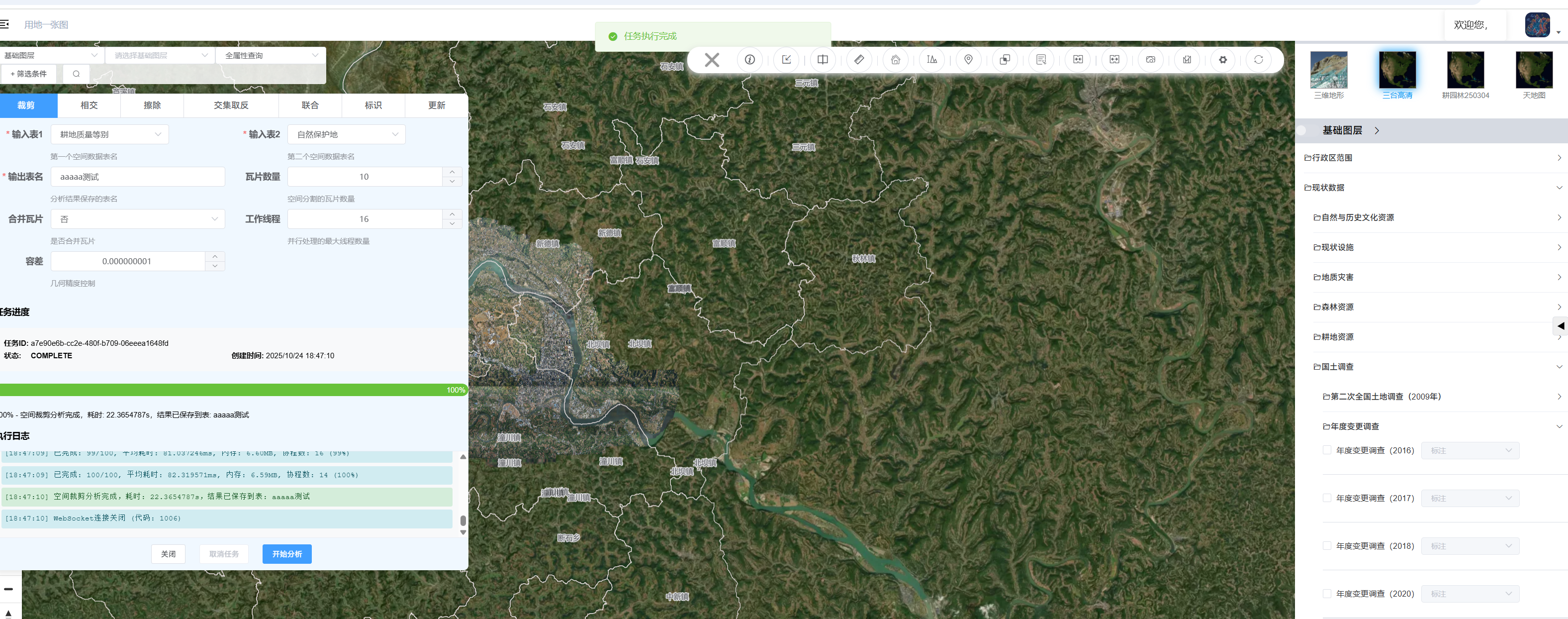Image resolution: width=1568 pixels, height=619 pixels.
Task: Tick 年度变更调查 (2020) layer checkbox
Action: [1326, 594]
